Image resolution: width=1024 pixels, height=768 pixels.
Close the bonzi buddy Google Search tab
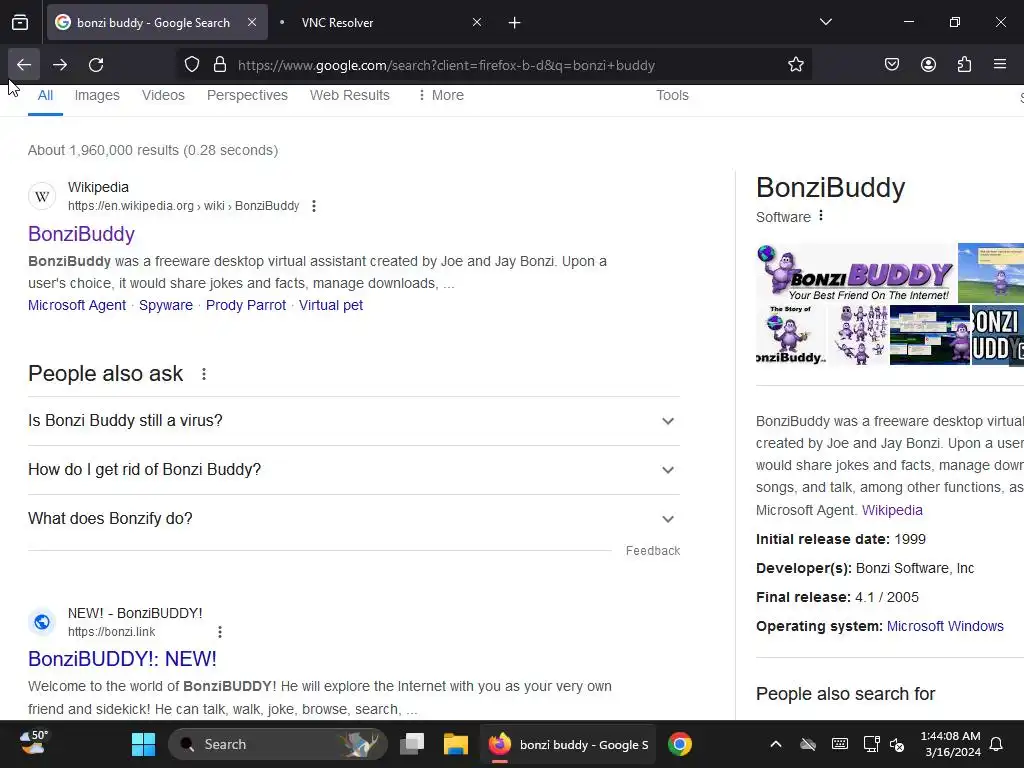tap(252, 22)
